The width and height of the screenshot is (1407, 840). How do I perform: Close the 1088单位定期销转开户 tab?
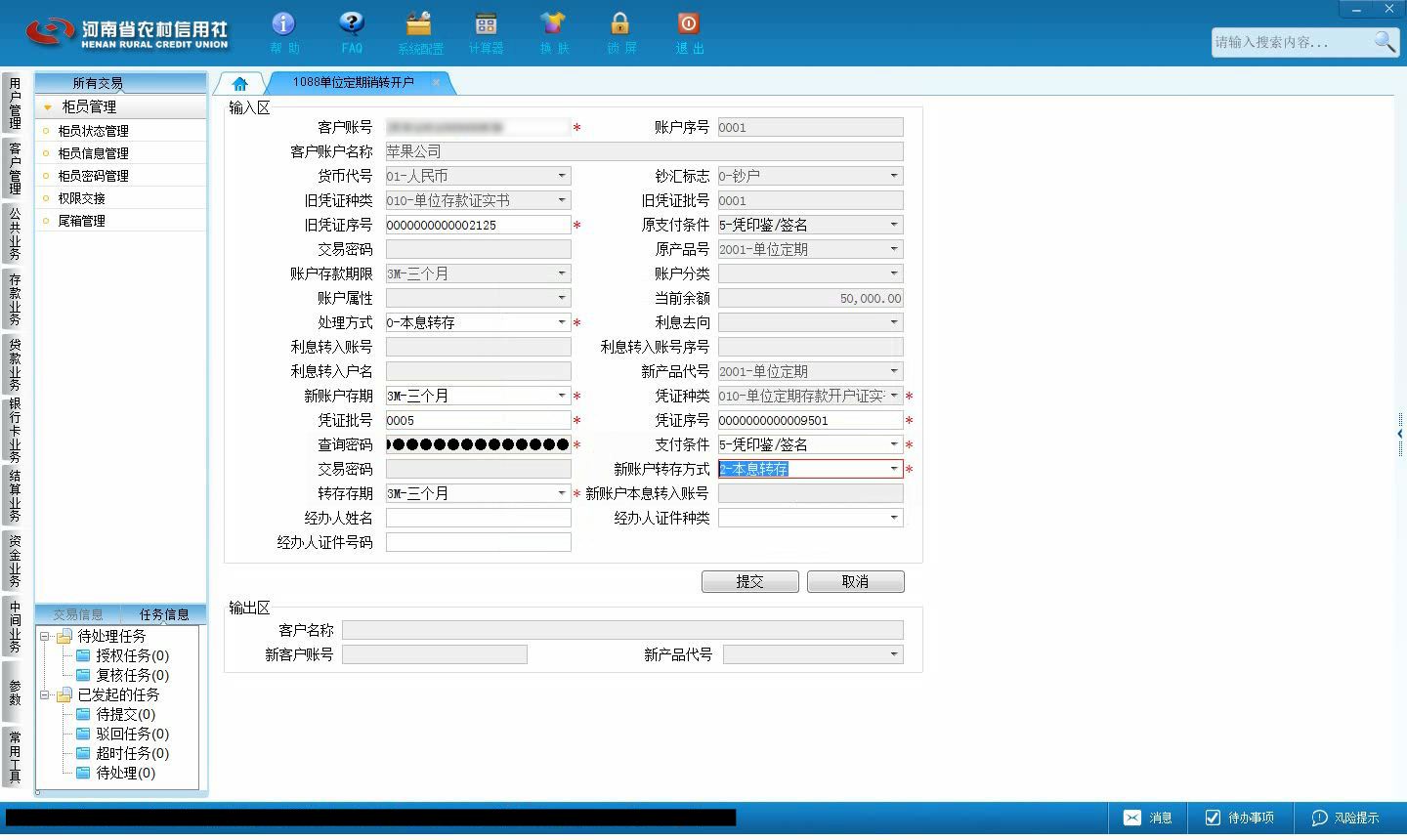436,82
